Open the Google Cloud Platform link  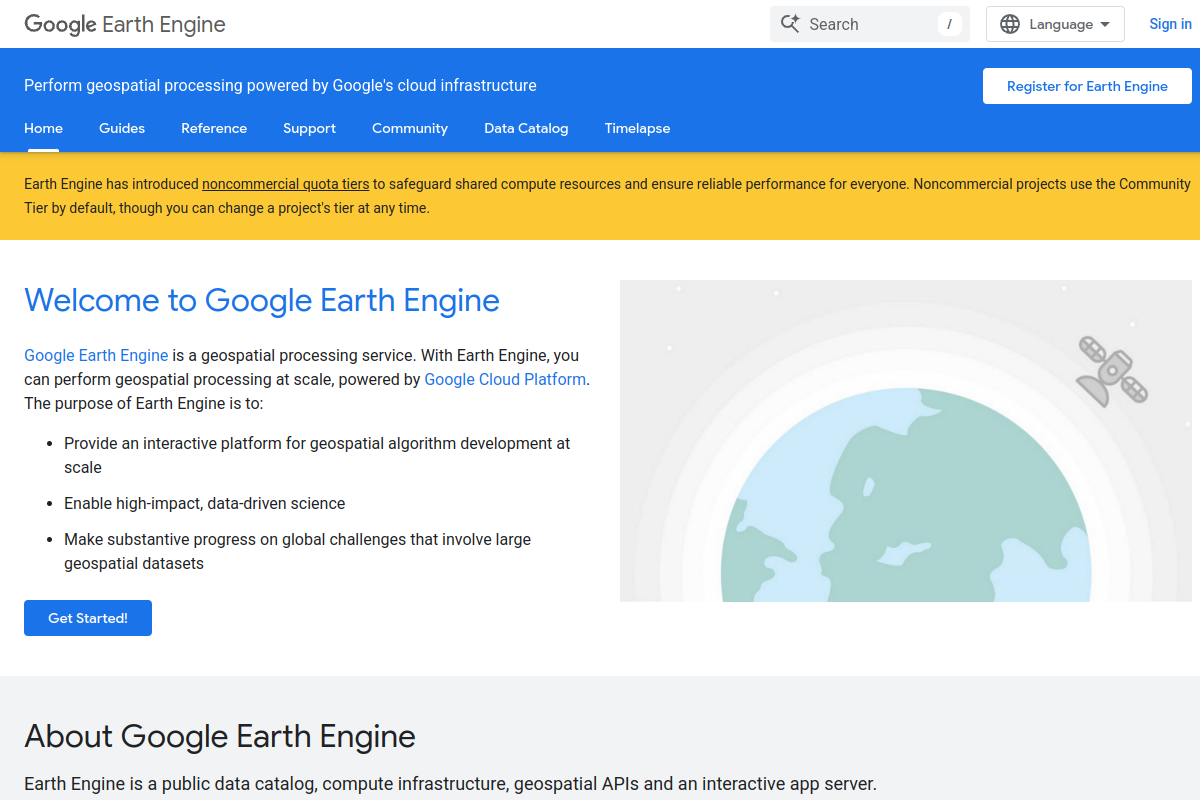(x=505, y=379)
